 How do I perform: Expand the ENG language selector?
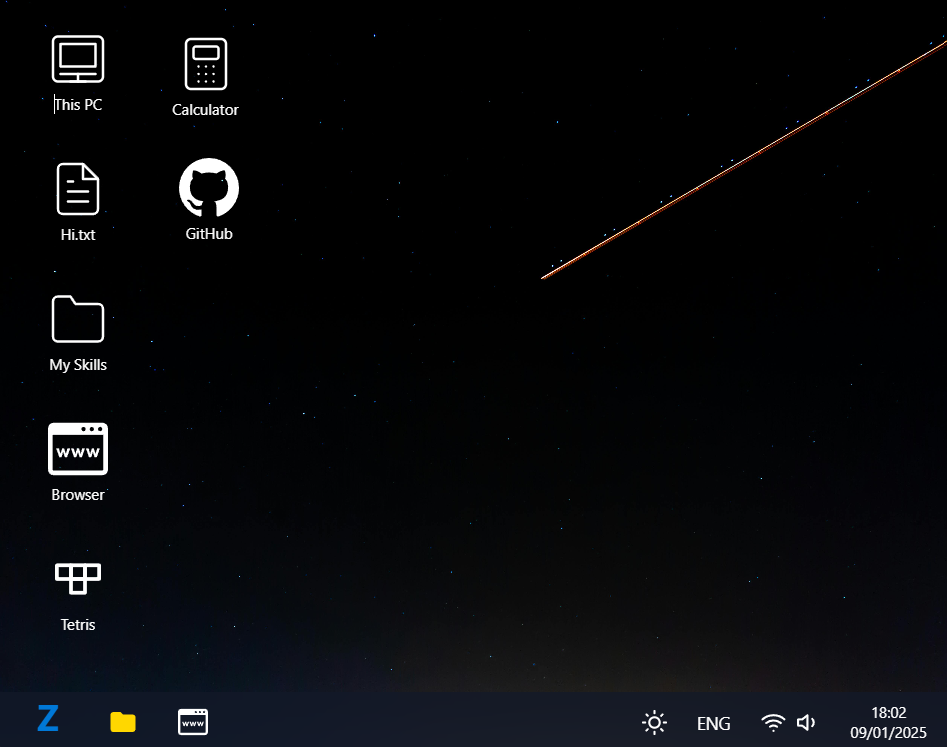(x=713, y=723)
